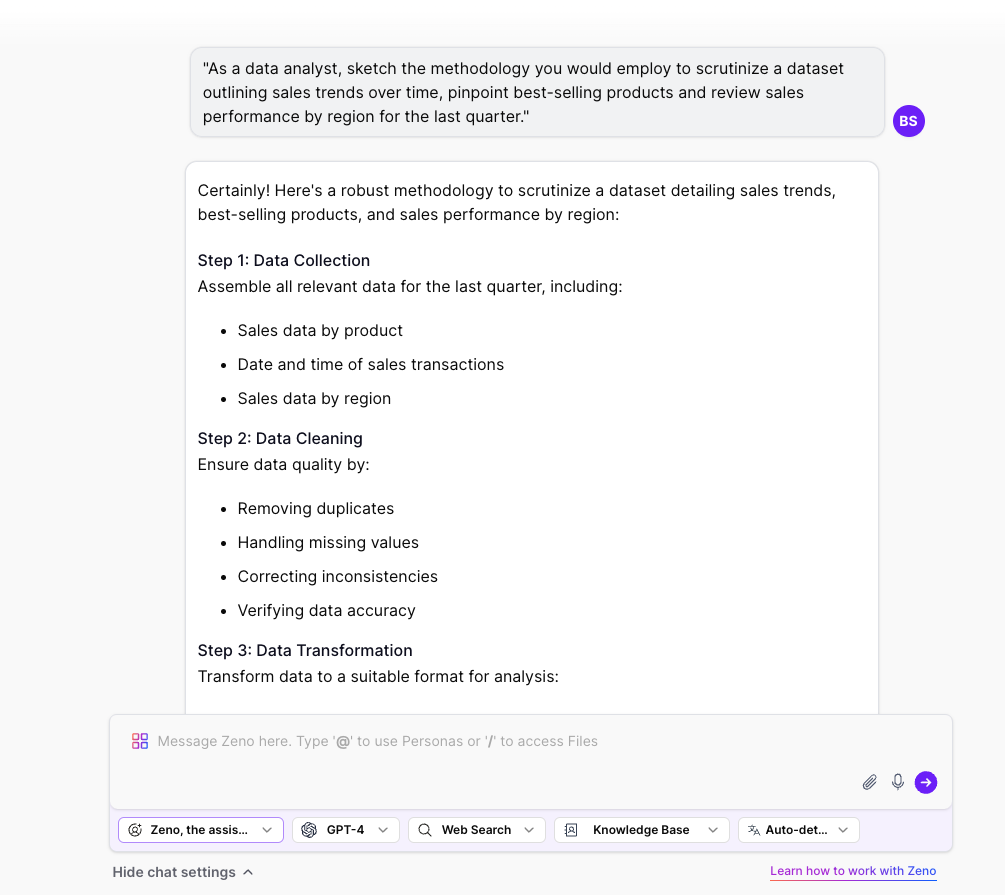Select the paperclip attachment icon
The image size is (1005, 895).
pyautogui.click(x=869, y=782)
